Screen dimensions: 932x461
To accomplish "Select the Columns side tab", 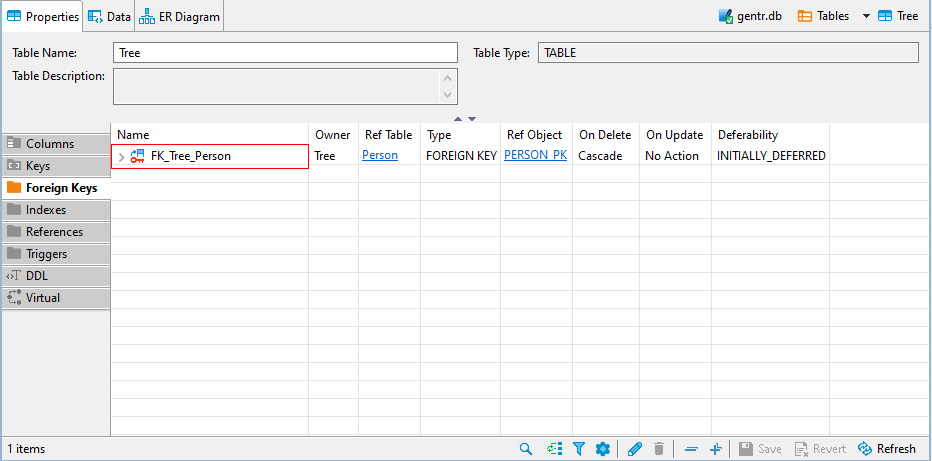I will coord(56,144).
